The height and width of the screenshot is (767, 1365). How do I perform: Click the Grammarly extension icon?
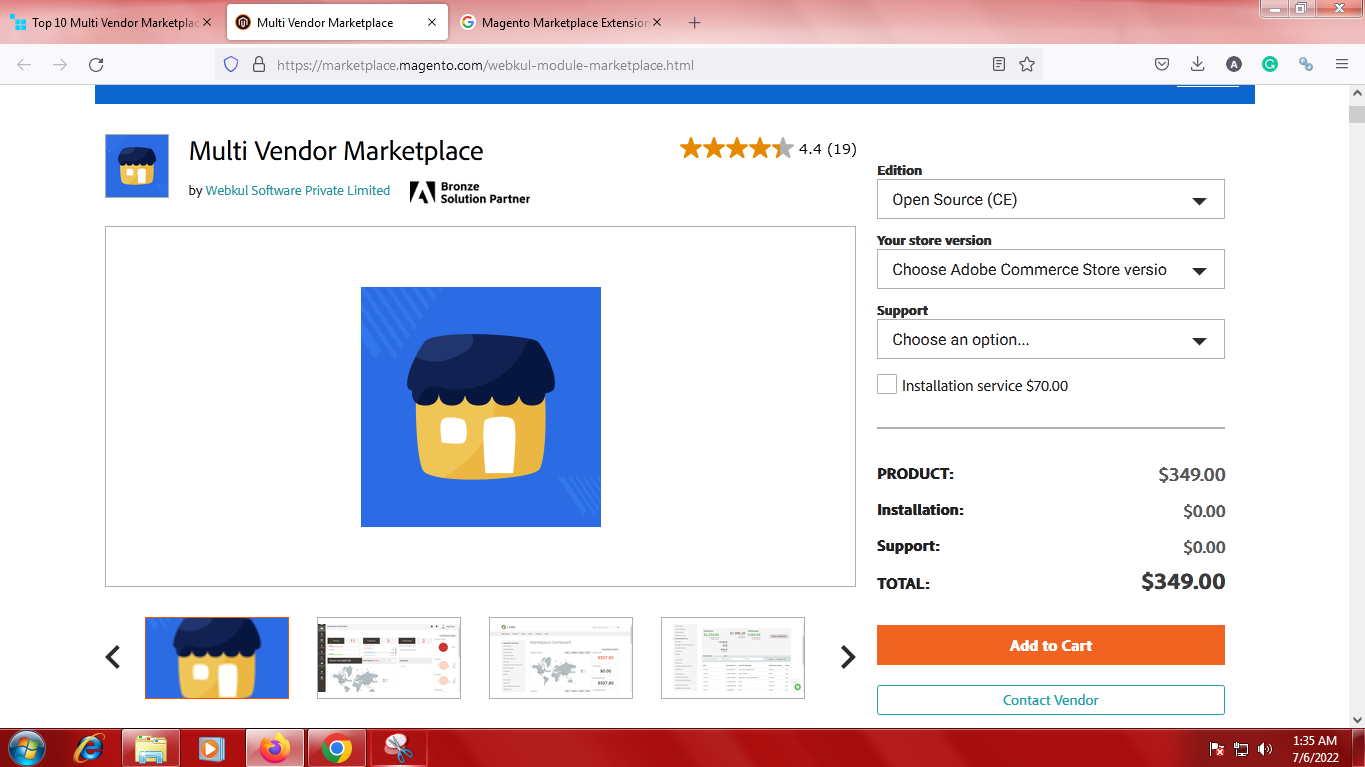(1270, 64)
